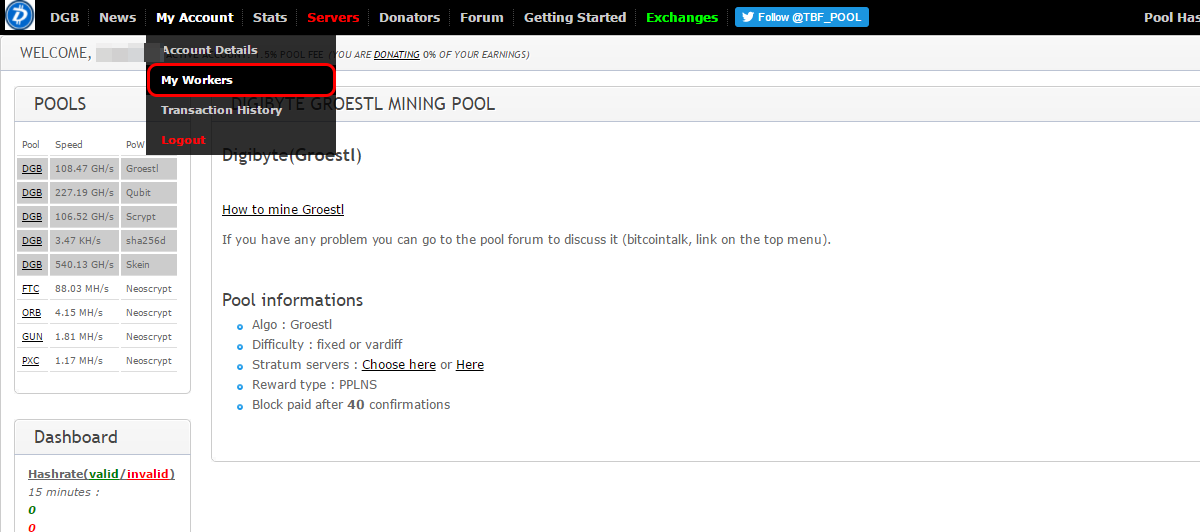Viewport: 1200px width, 532px height.
Task: Open the Exchanges page
Action: (x=682, y=17)
